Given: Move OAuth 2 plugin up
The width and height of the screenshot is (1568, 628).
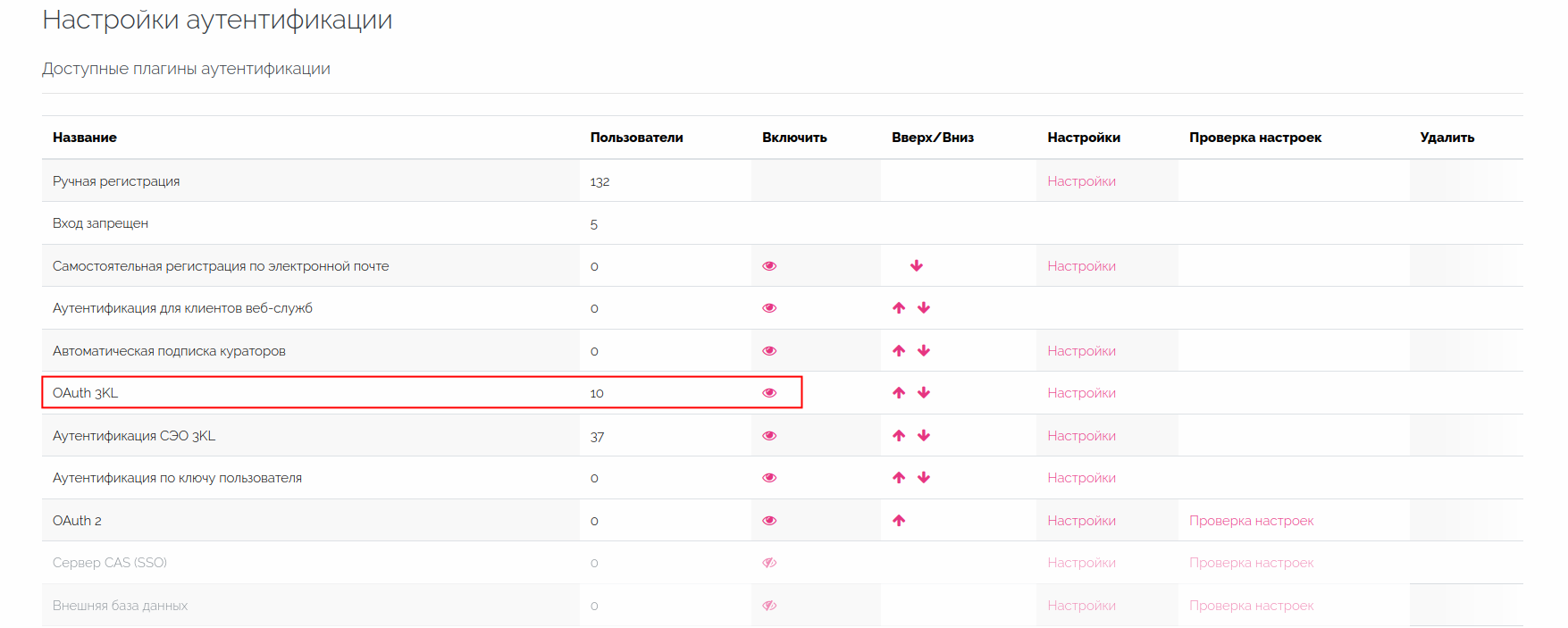Looking at the screenshot, I should (x=899, y=521).
